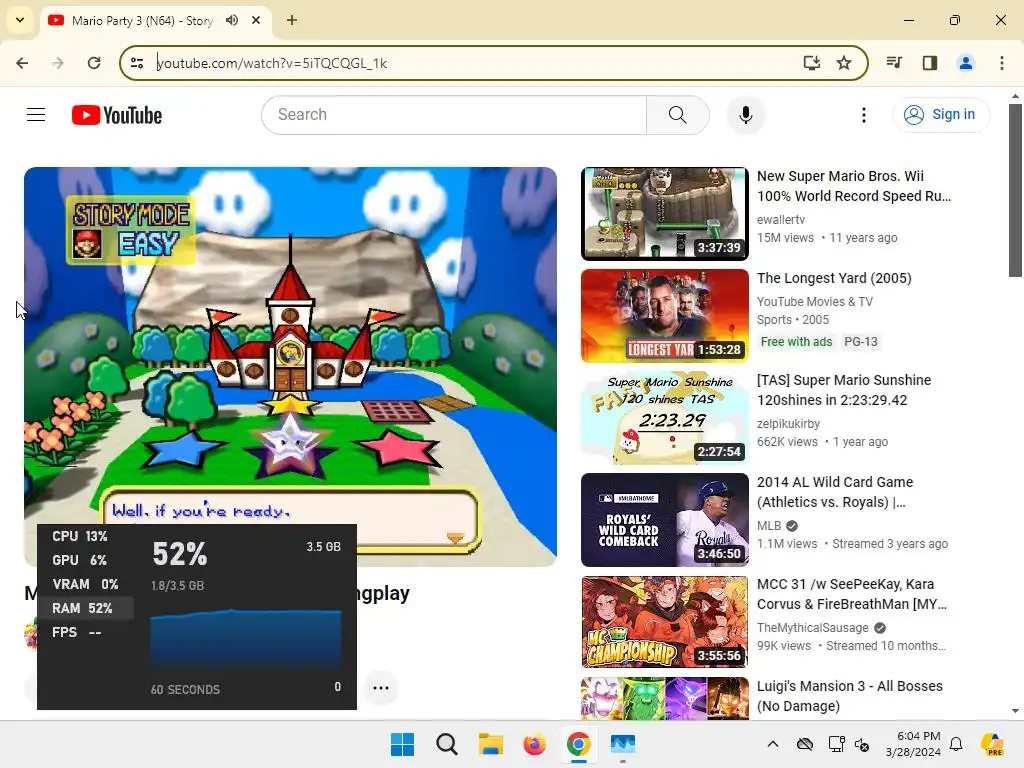
Task: Open blue window app in taskbar
Action: tap(622, 744)
